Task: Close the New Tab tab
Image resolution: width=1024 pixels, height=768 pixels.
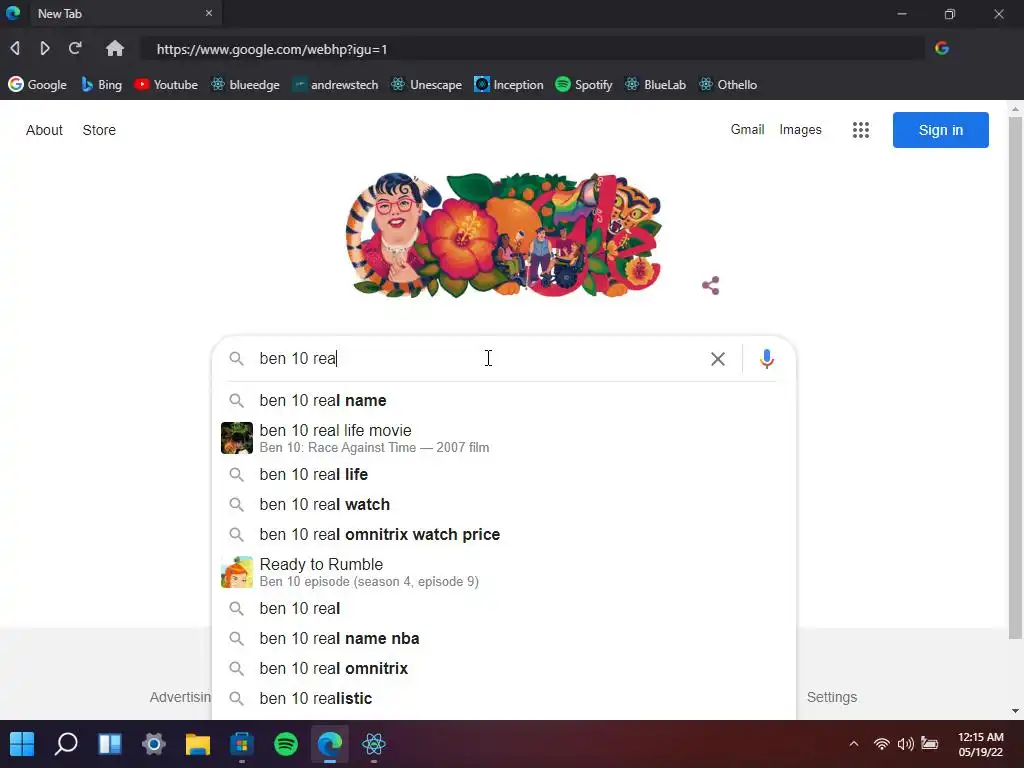Action: [209, 13]
